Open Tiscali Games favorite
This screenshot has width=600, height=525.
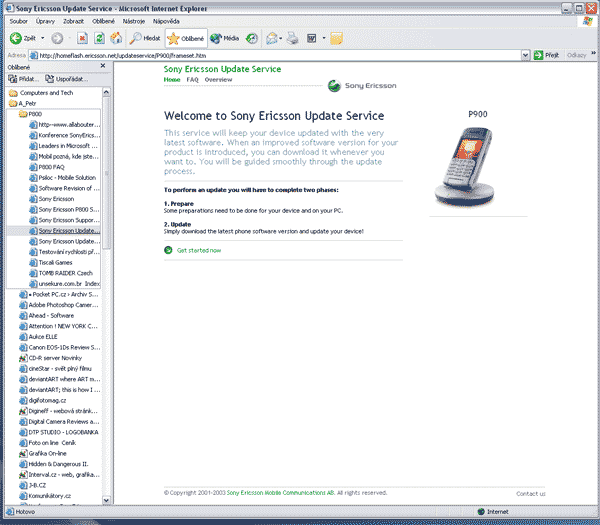point(51,262)
